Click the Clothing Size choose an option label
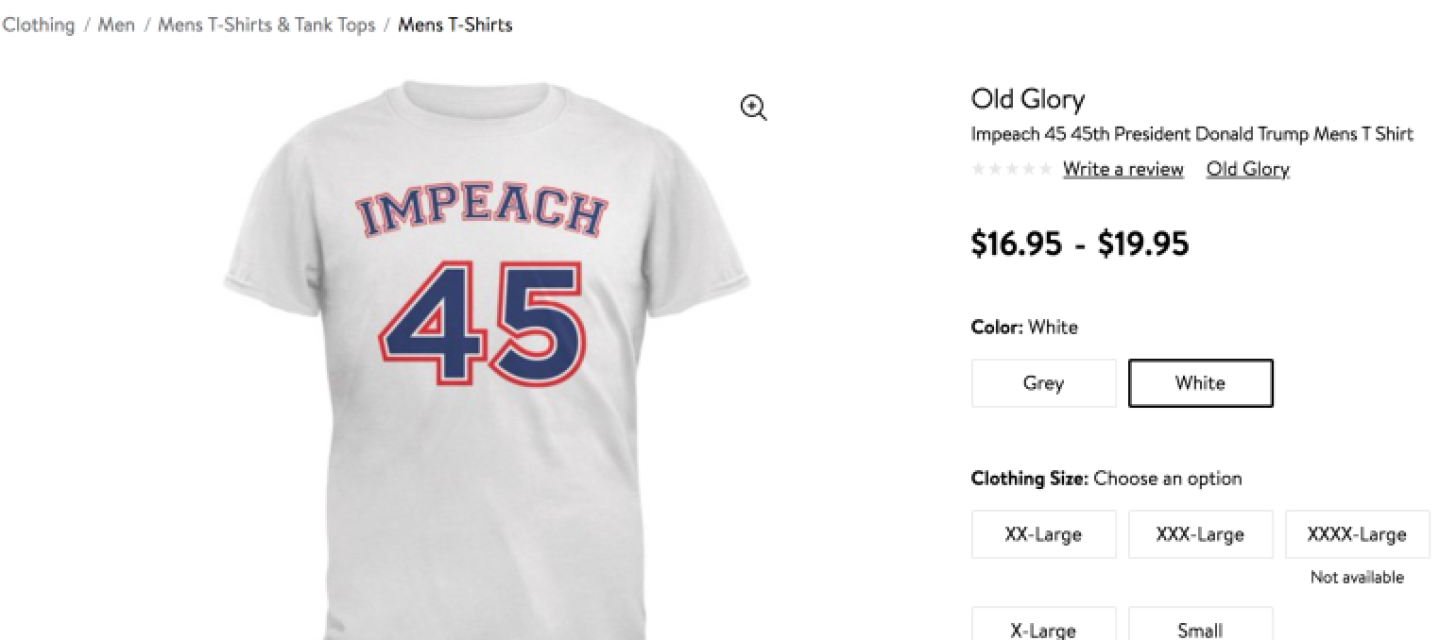 [x=1106, y=479]
